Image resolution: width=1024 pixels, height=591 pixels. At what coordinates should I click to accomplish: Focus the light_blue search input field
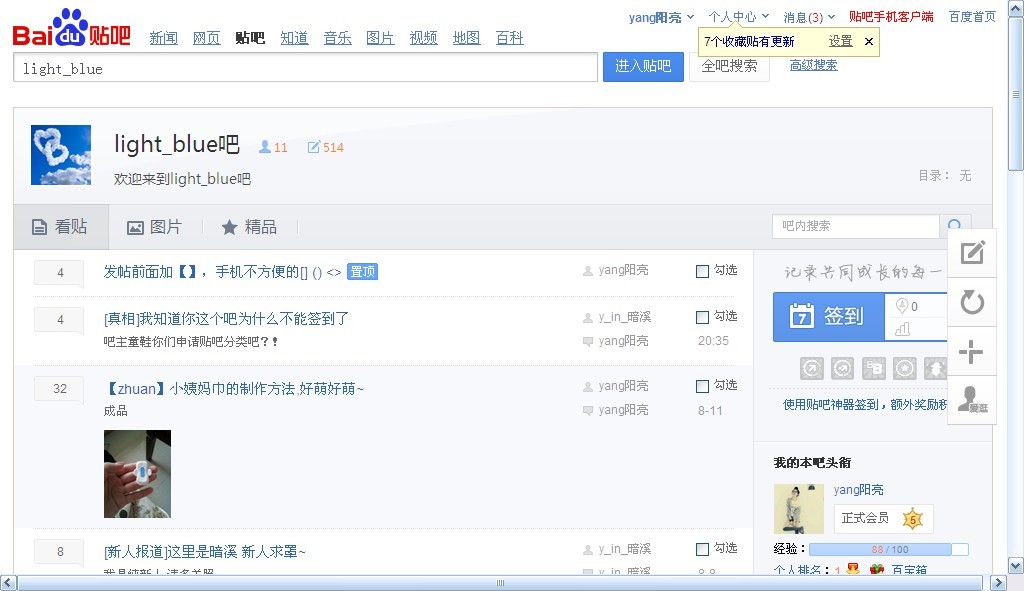coord(305,68)
